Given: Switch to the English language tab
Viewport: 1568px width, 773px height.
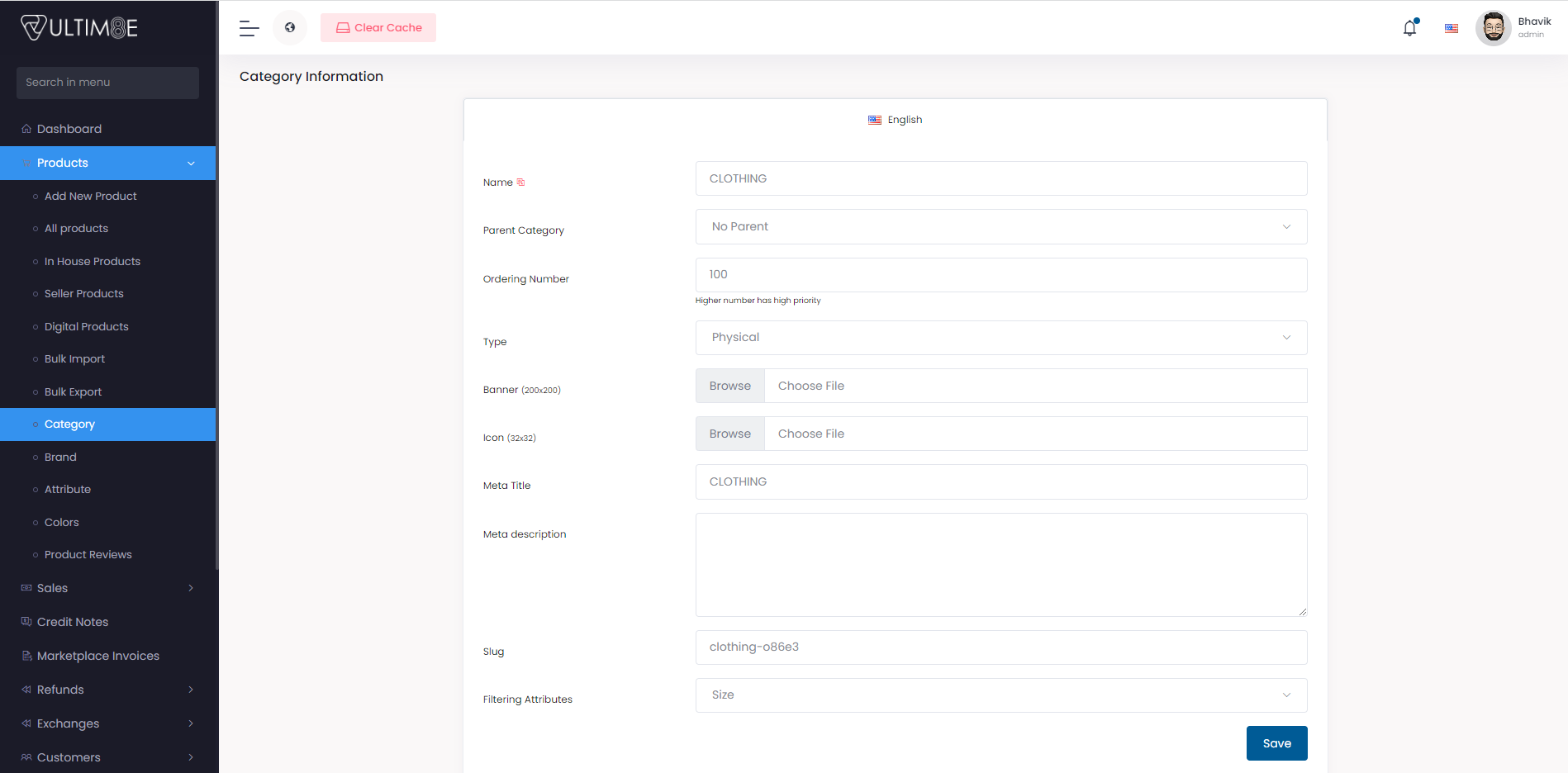Looking at the screenshot, I should click(896, 120).
